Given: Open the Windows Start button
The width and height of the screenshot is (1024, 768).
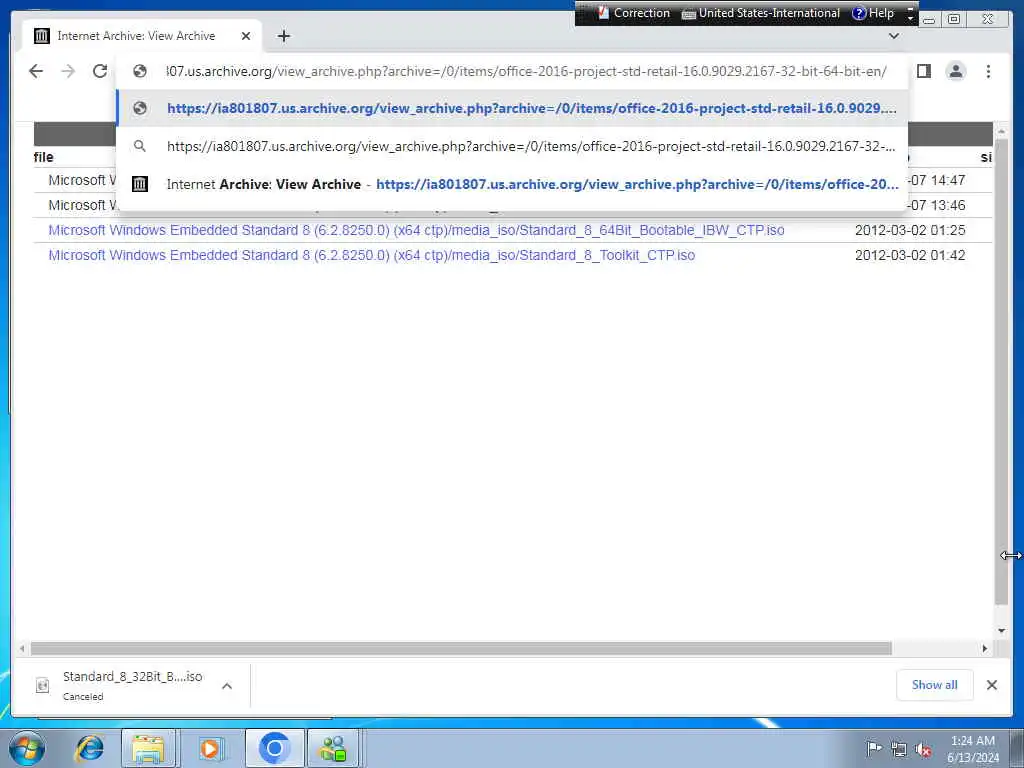Looking at the screenshot, I should click(x=27, y=748).
